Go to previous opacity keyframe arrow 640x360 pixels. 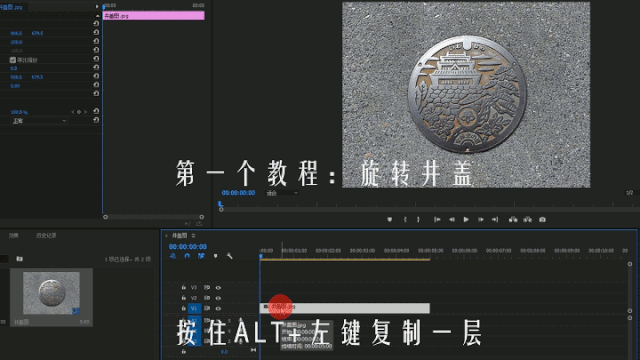point(73,112)
